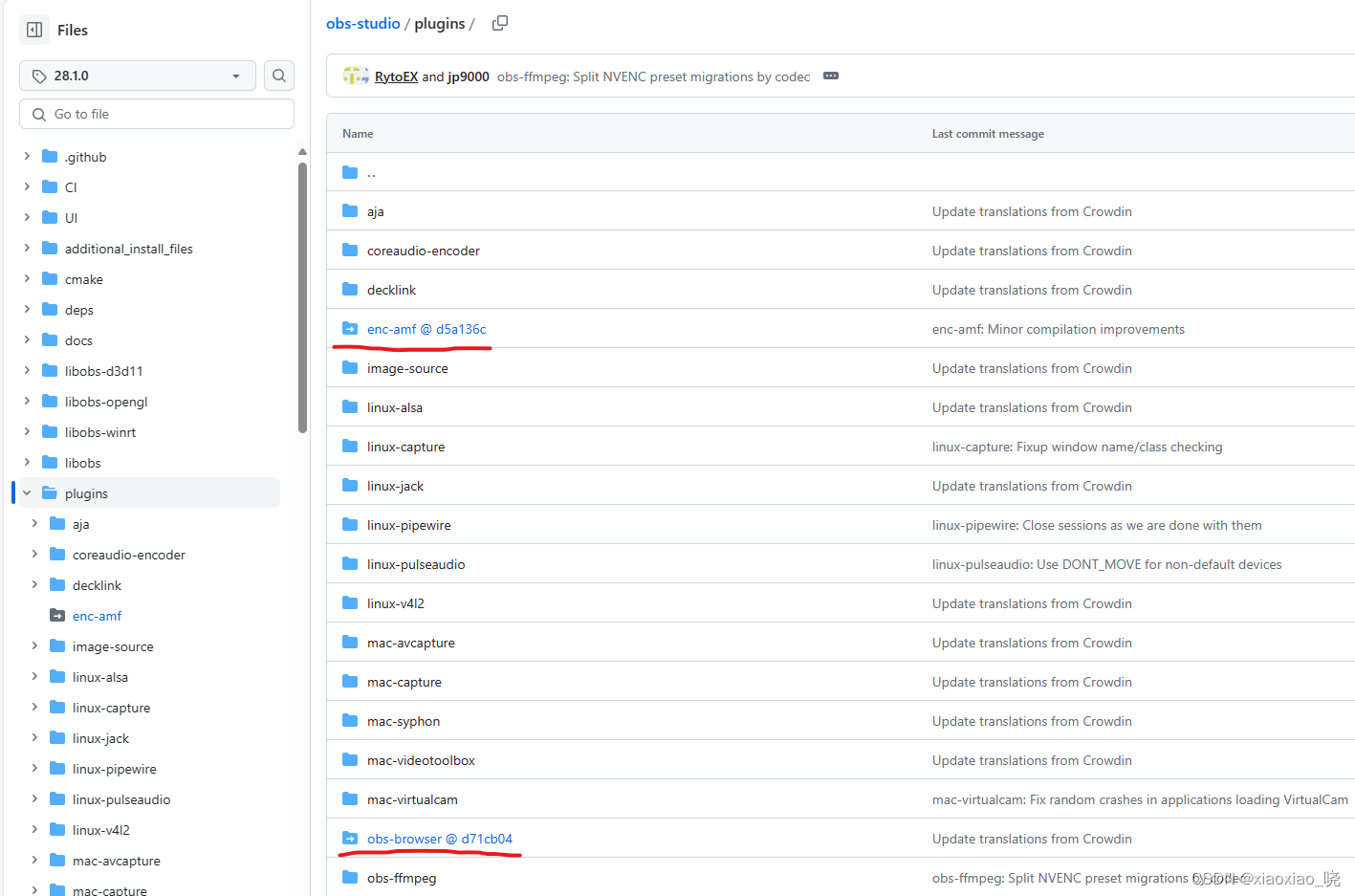
Task: Open the obs-browser @ d71cb04 link
Action: click(440, 839)
